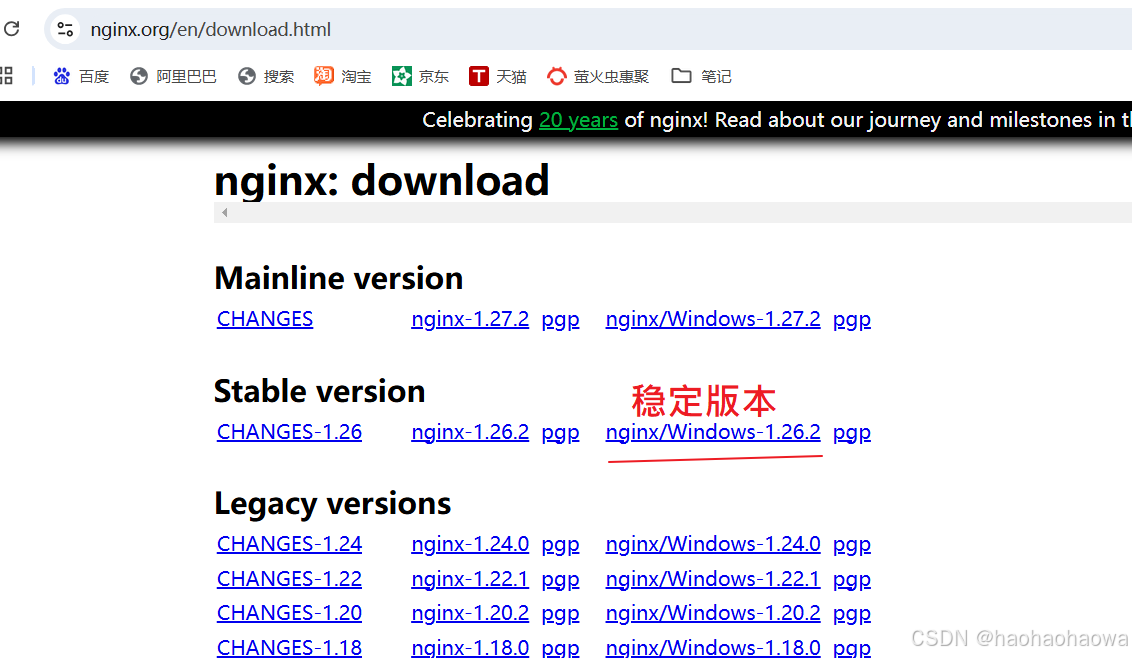Open the 百度 bookmark
Viewport: 1132px width, 658px height.
80,76
